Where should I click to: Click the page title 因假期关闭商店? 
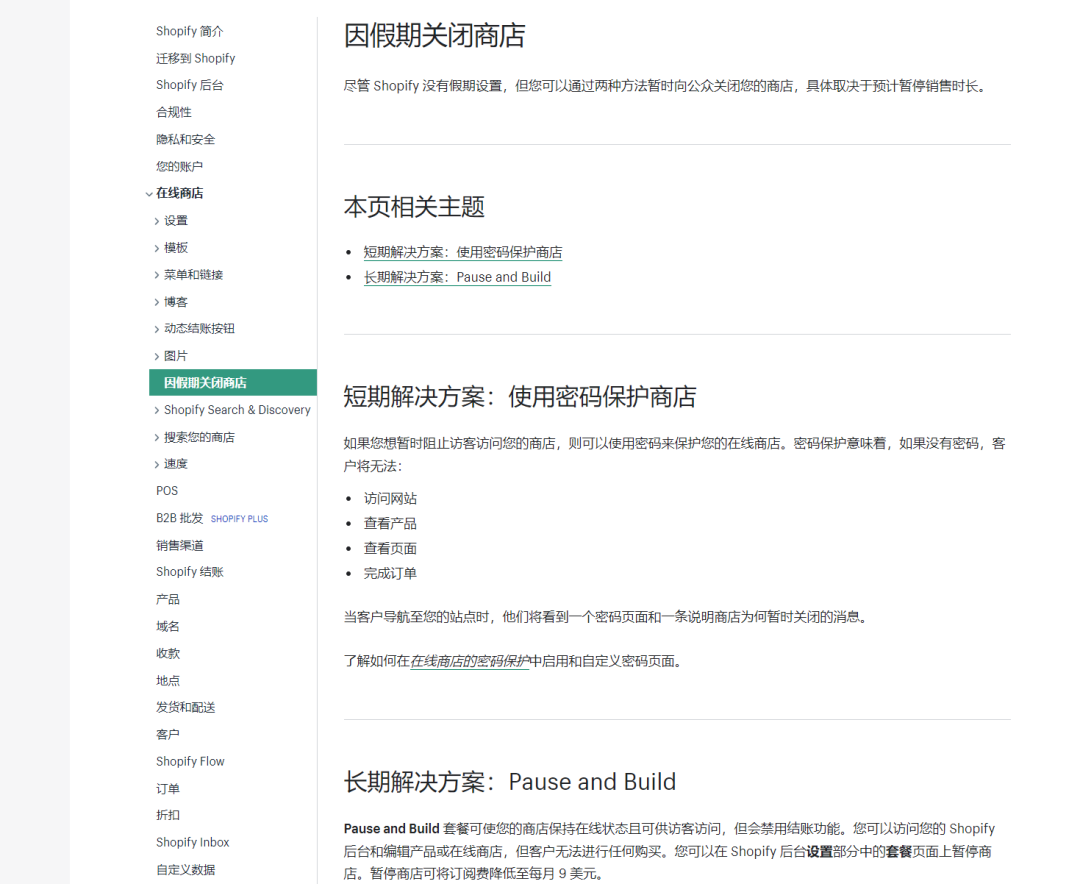(435, 36)
